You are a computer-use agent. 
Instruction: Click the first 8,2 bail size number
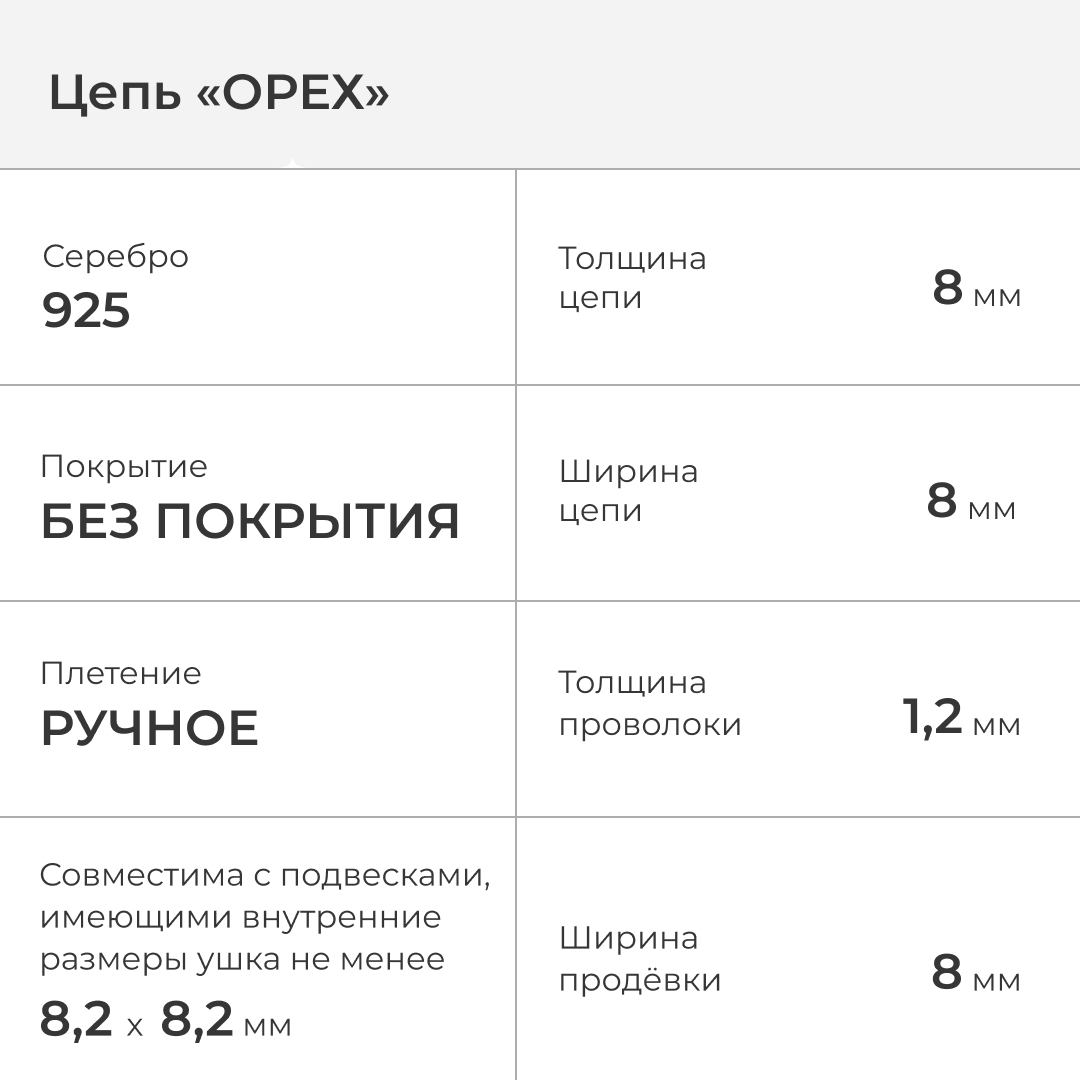click(76, 1020)
